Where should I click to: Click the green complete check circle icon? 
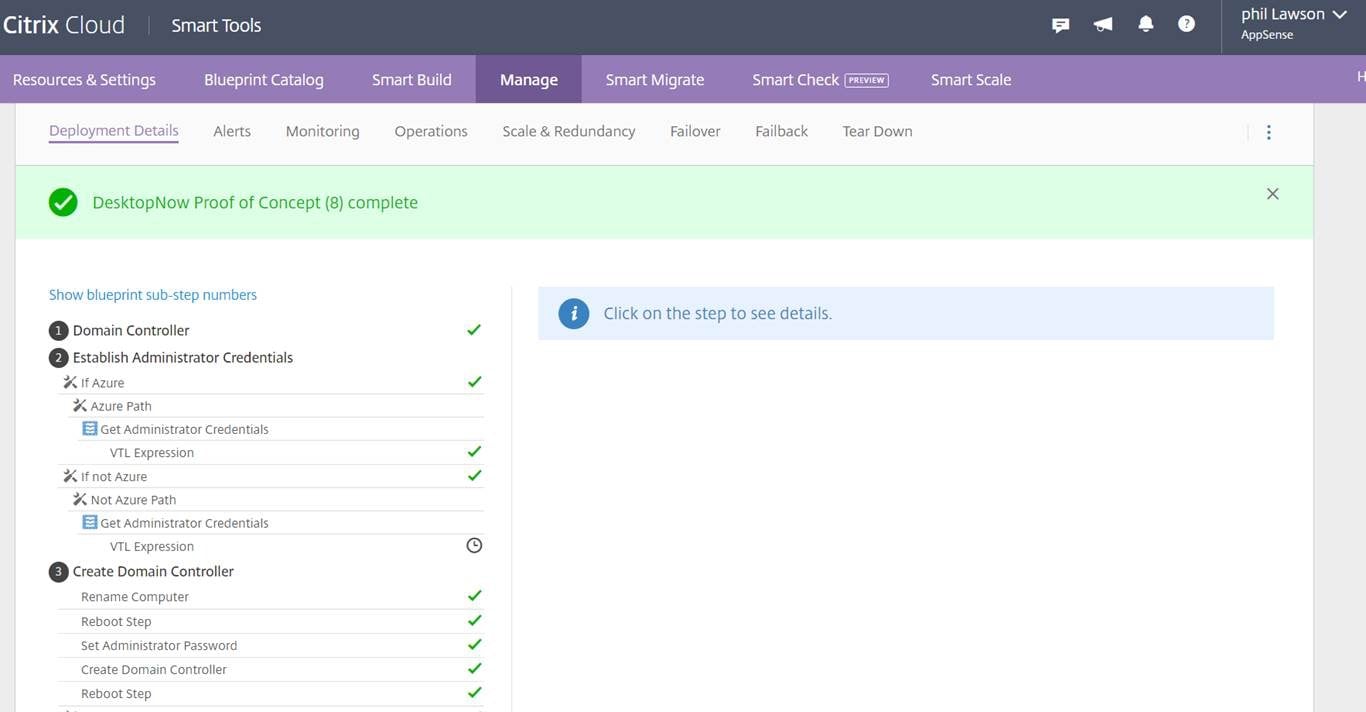[63, 202]
